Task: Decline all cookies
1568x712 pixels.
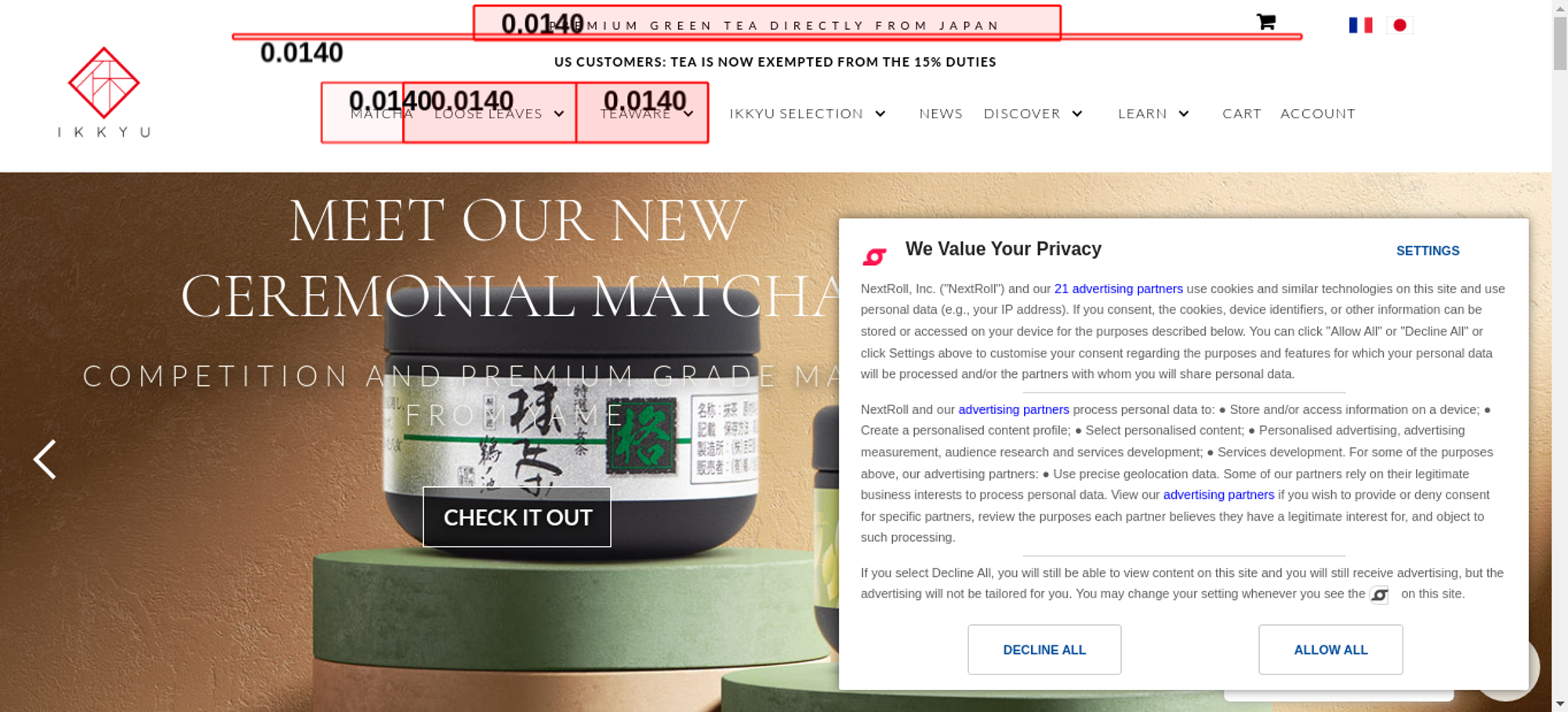Action: point(1044,649)
